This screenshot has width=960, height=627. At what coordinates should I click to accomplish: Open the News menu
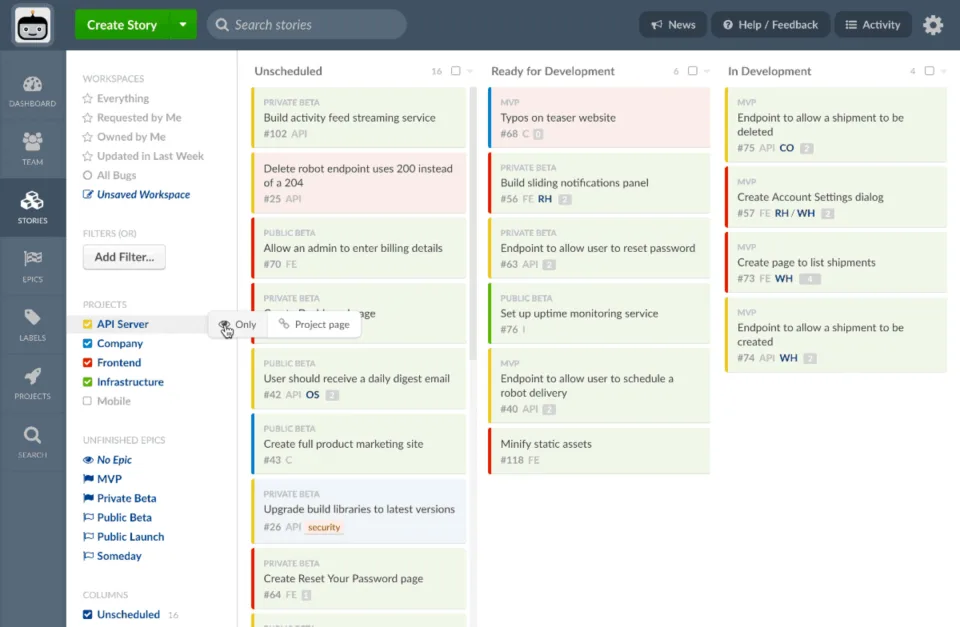(673, 25)
